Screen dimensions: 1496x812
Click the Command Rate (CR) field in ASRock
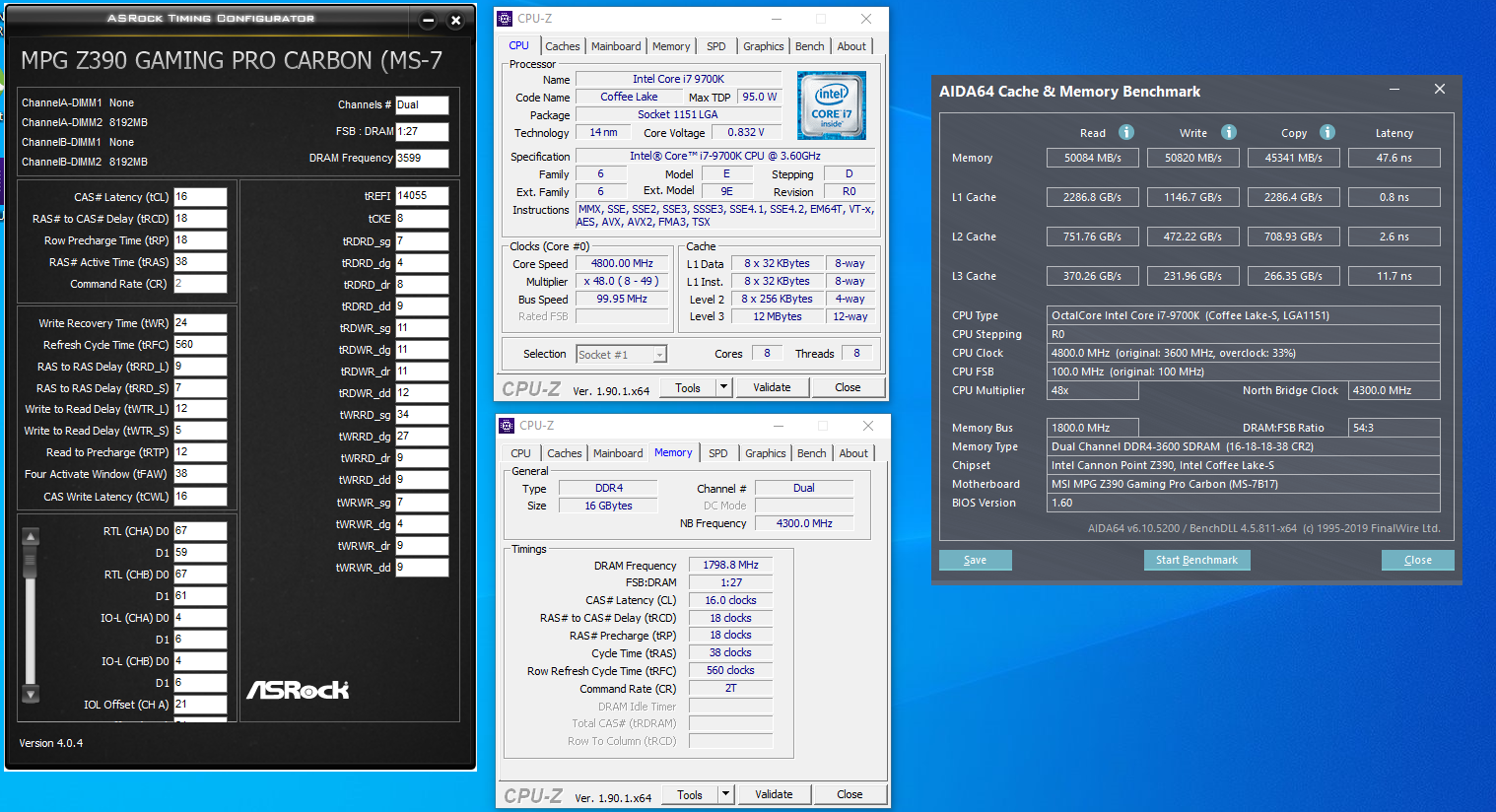tap(200, 284)
